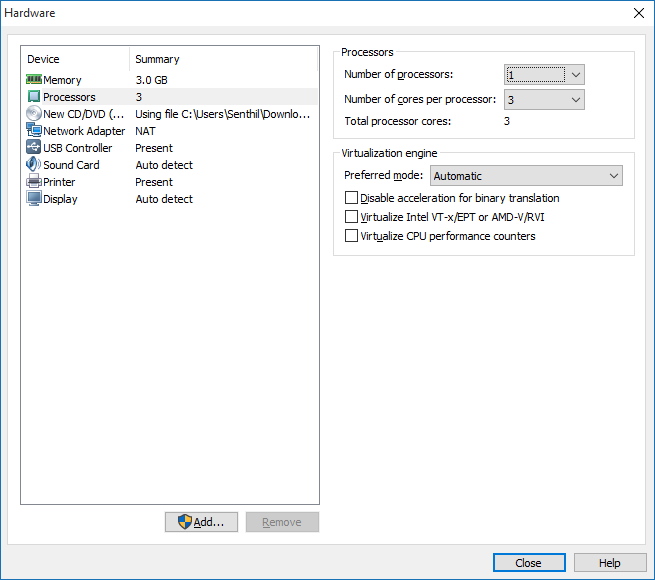
Task: Enable Disable acceleration for binary translation
Action: coord(351,198)
